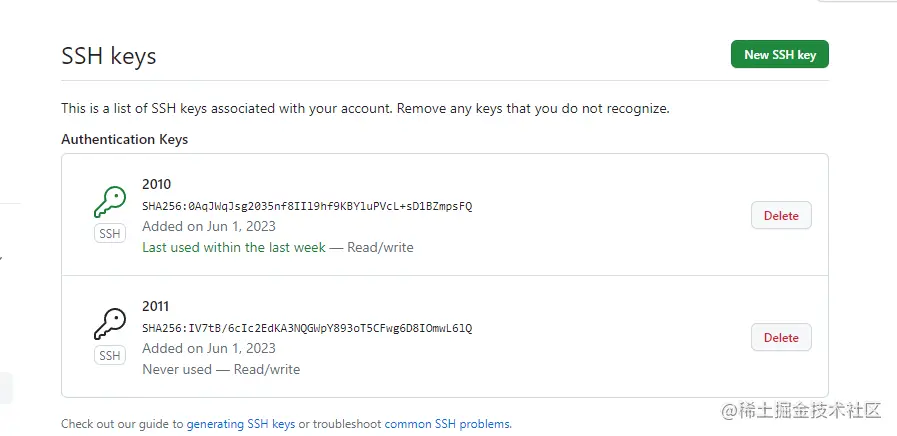The width and height of the screenshot is (897, 436).
Task: Delete the 2011 SSH key
Action: point(781,337)
